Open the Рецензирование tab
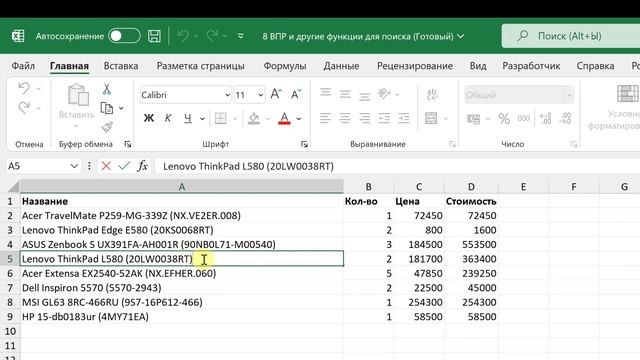 pyautogui.click(x=415, y=66)
